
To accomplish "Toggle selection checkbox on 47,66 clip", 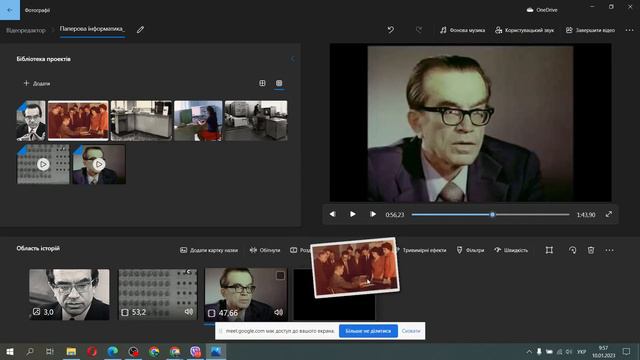I will pos(280,276).
